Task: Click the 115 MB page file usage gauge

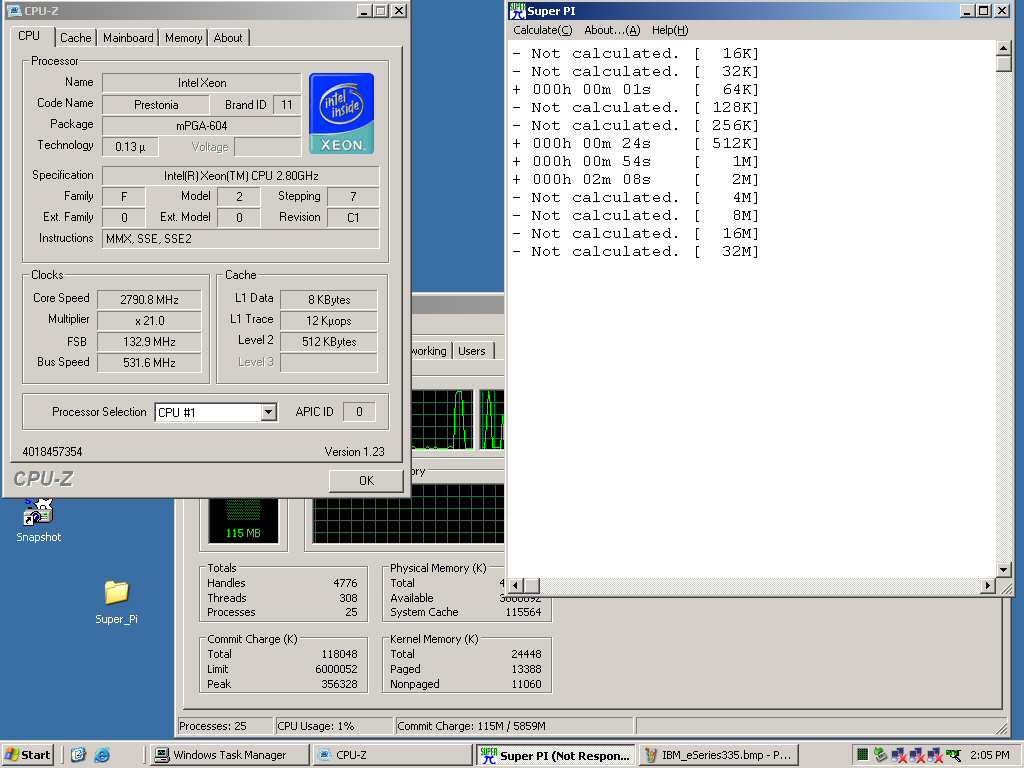Action: [243, 520]
